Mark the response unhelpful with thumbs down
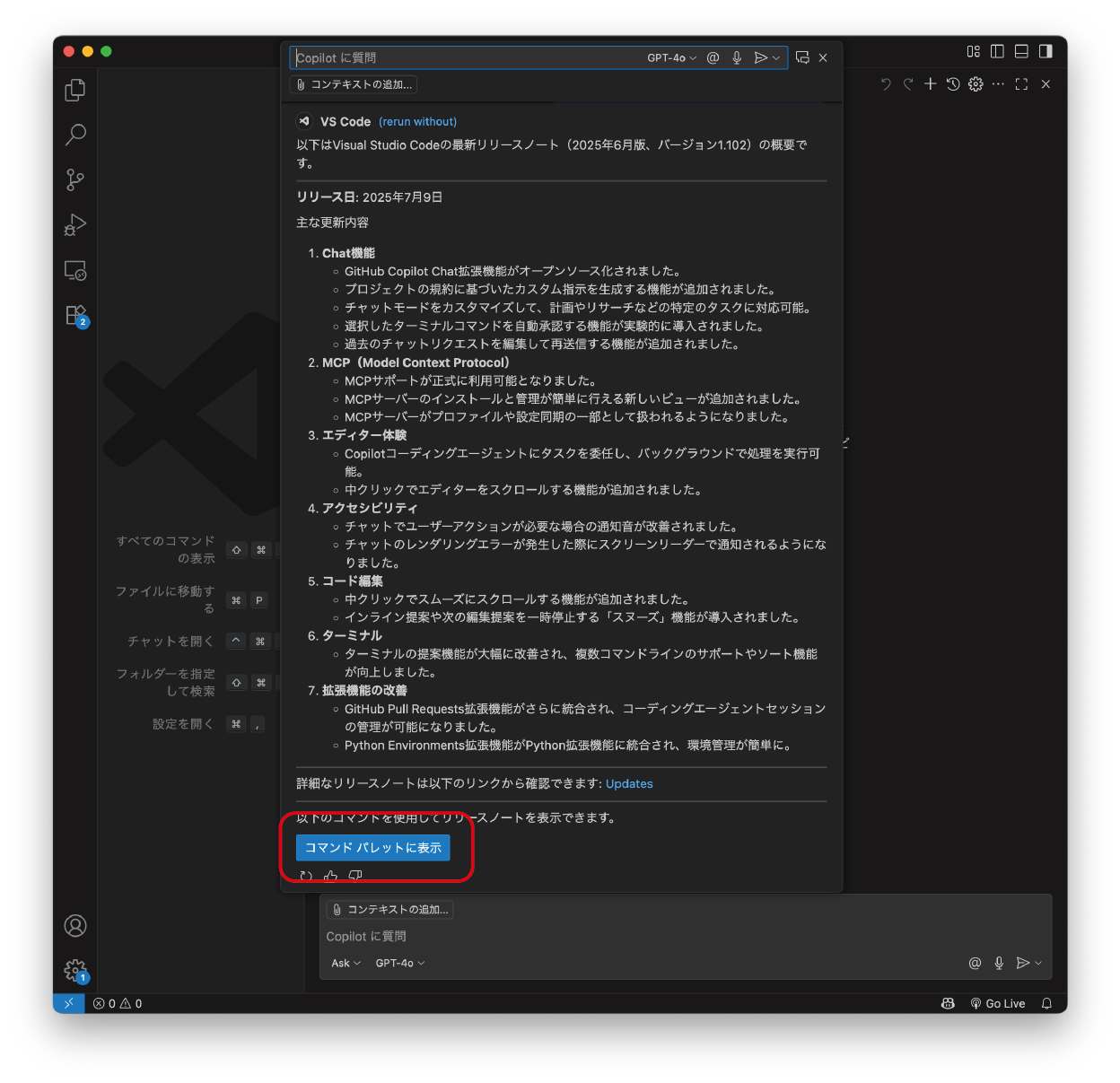The height and width of the screenshot is (1083, 1120). 355,876
